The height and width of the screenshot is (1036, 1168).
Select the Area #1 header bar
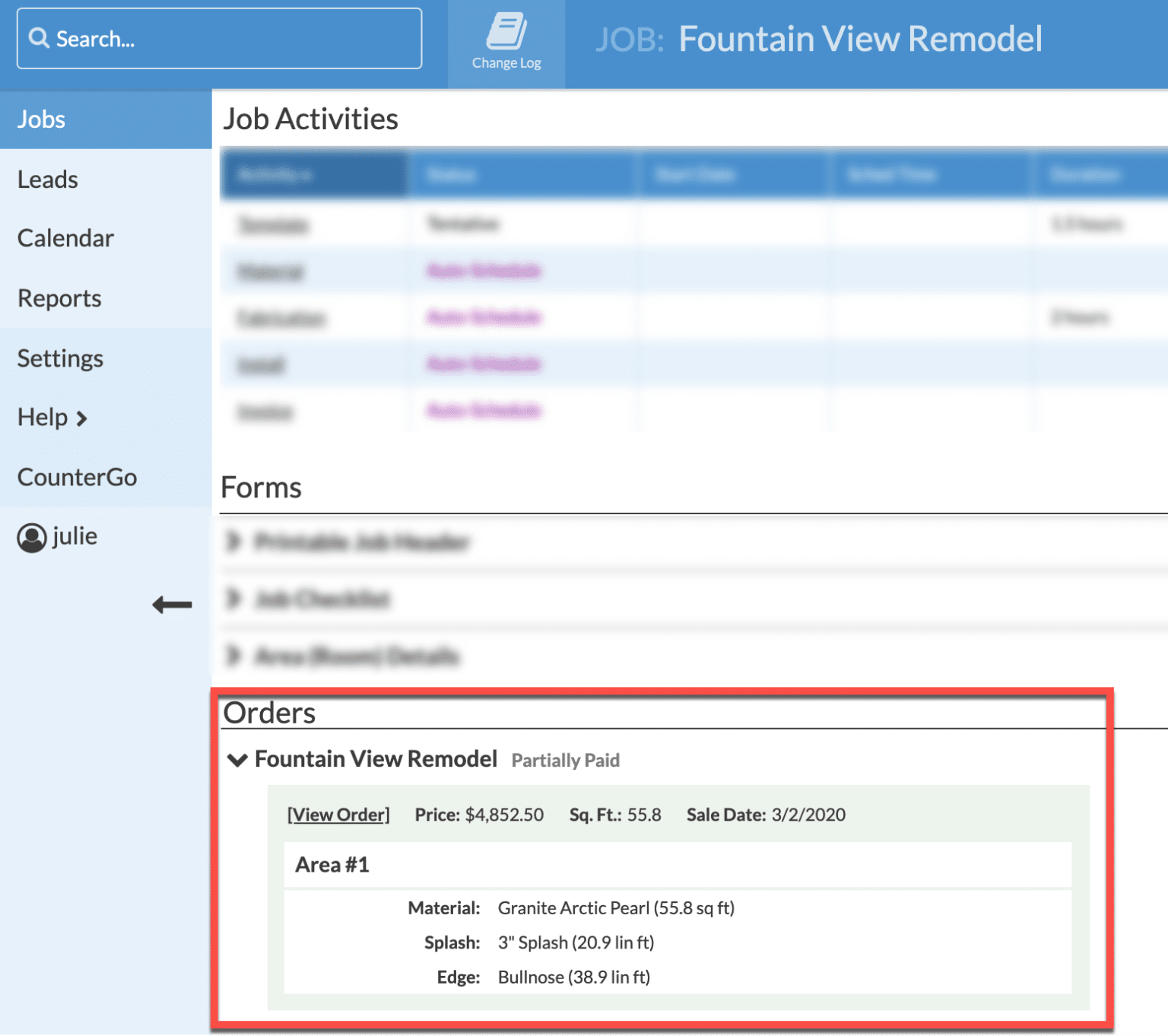coord(332,865)
